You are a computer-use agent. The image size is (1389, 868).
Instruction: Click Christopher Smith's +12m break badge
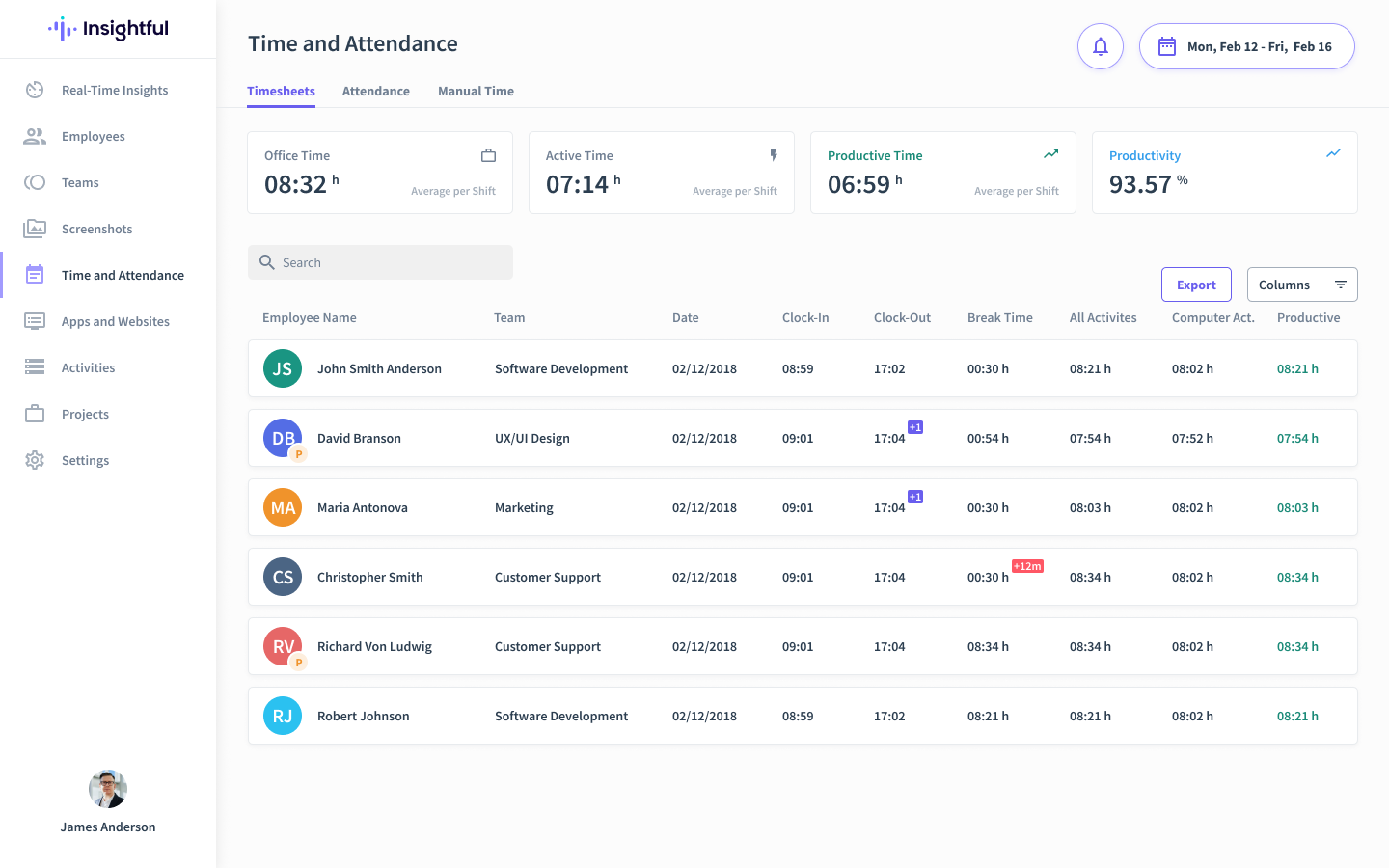(1027, 566)
